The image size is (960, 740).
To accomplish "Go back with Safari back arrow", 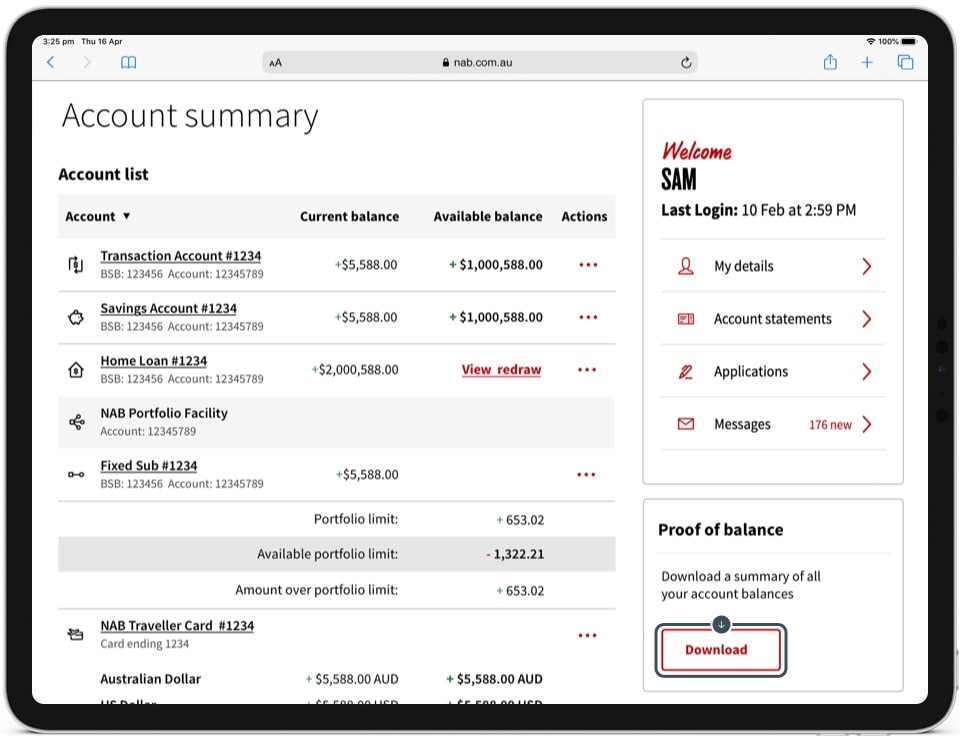I will [51, 62].
